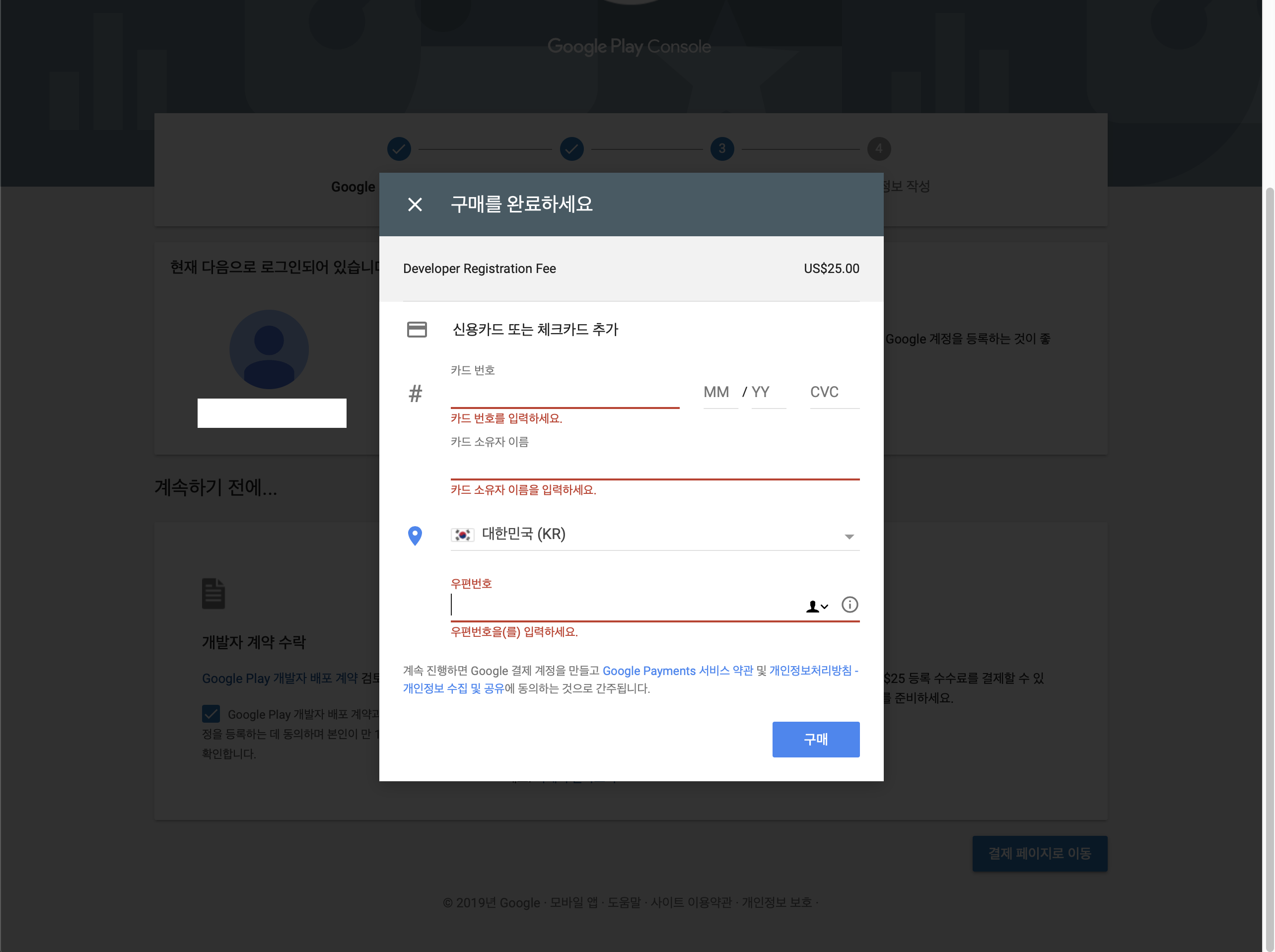Focus the 카드 번호 input field
The image size is (1275, 952).
point(565,395)
